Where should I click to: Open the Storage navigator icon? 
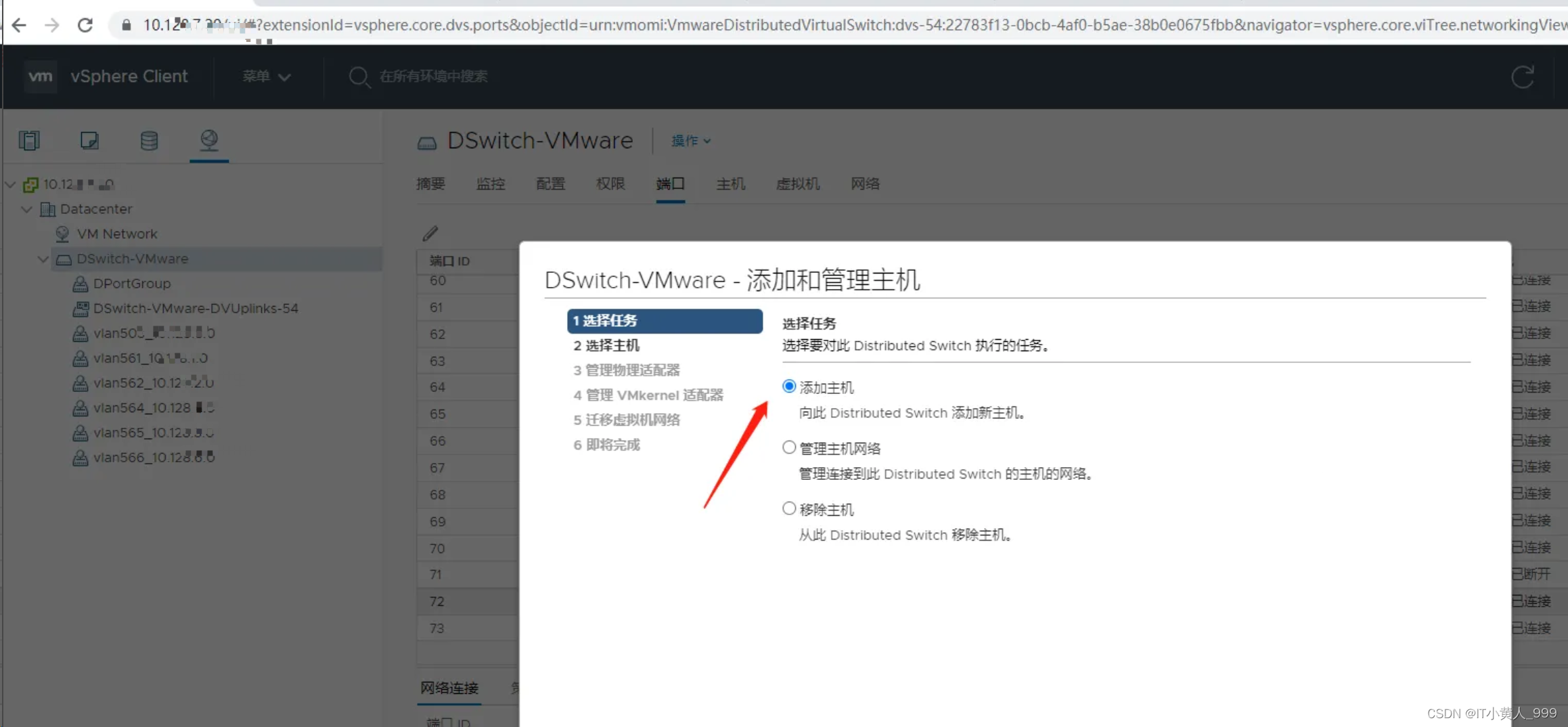point(149,140)
